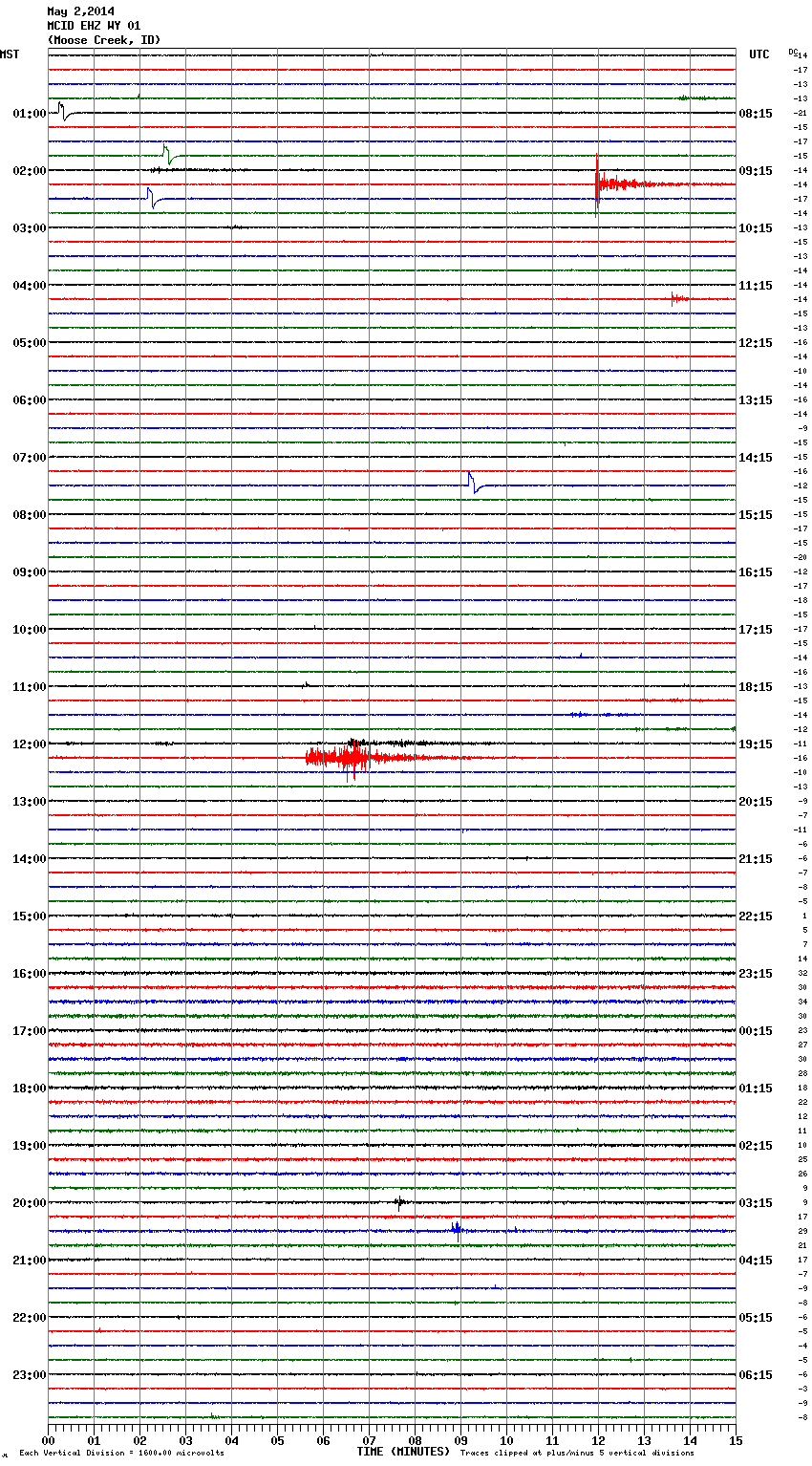Select the 12:00 MST time label
This screenshot has height=1466, width=812.
click(x=29, y=744)
